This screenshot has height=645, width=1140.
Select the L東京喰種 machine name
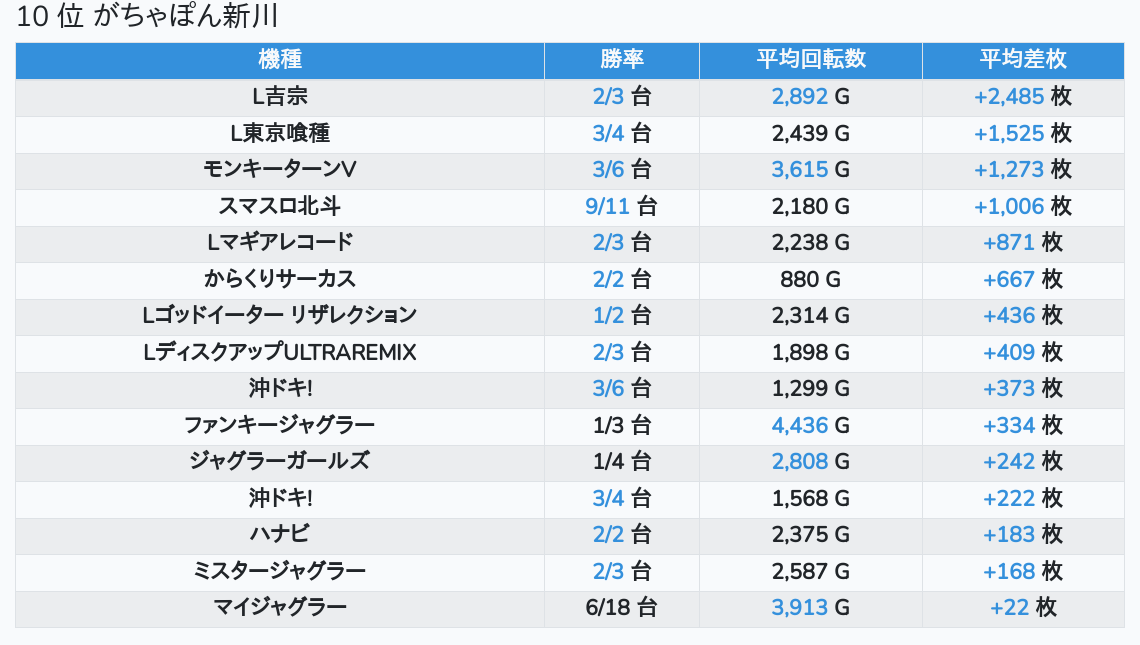(280, 134)
